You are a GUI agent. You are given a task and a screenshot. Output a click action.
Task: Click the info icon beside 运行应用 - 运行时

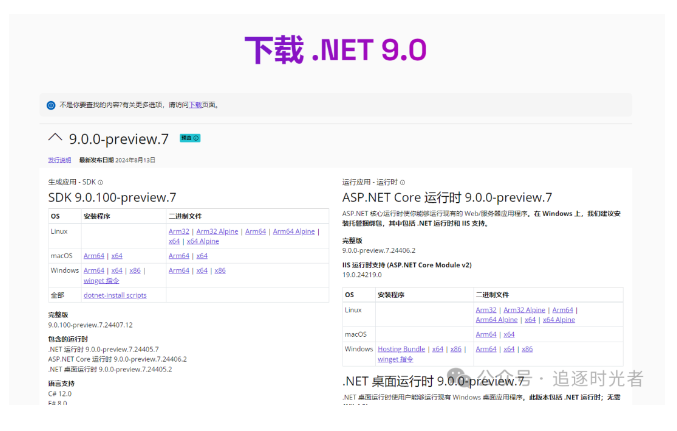[402, 182]
